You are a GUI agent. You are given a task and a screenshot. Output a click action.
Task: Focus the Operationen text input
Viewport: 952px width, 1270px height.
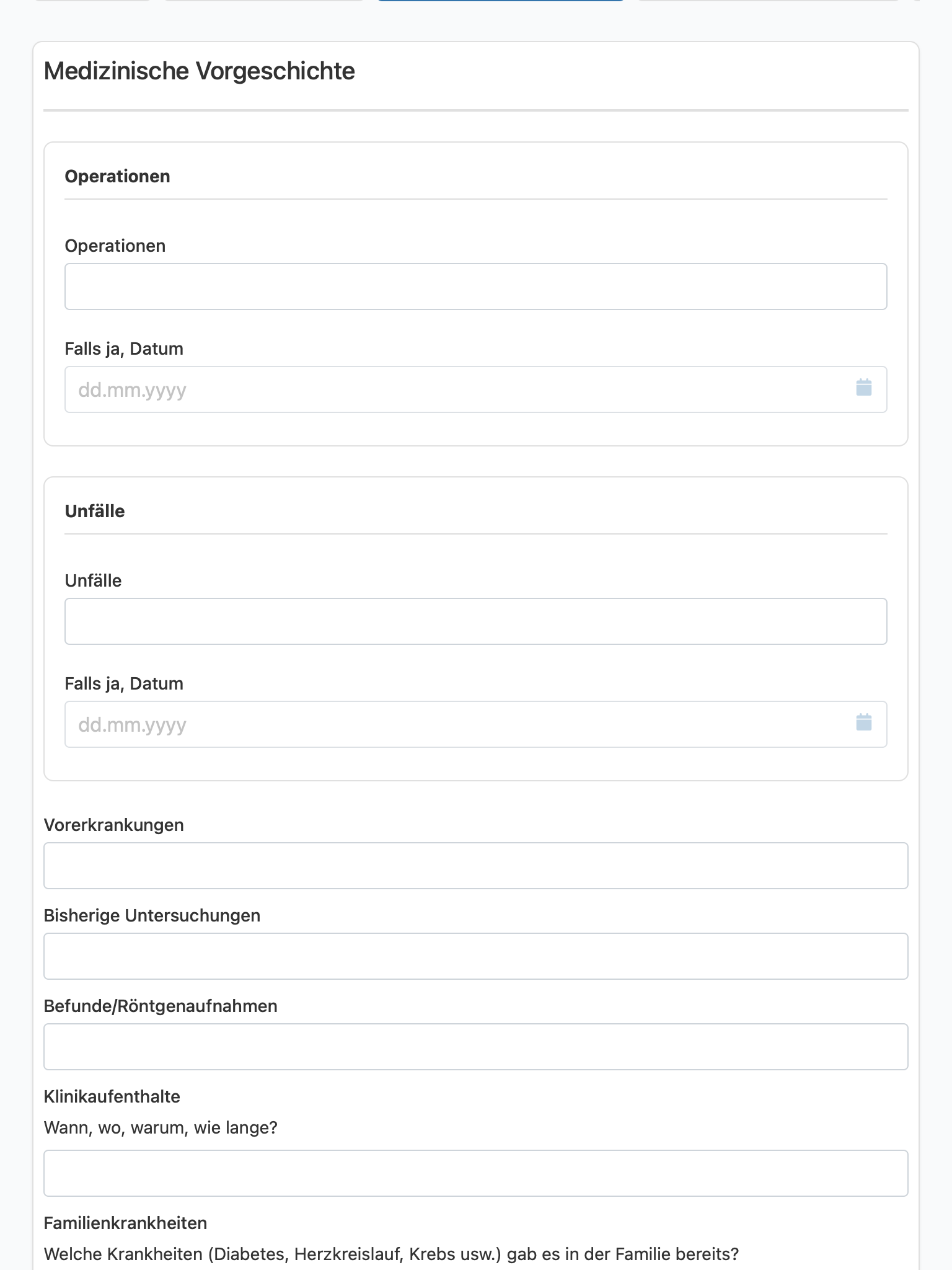tap(476, 286)
